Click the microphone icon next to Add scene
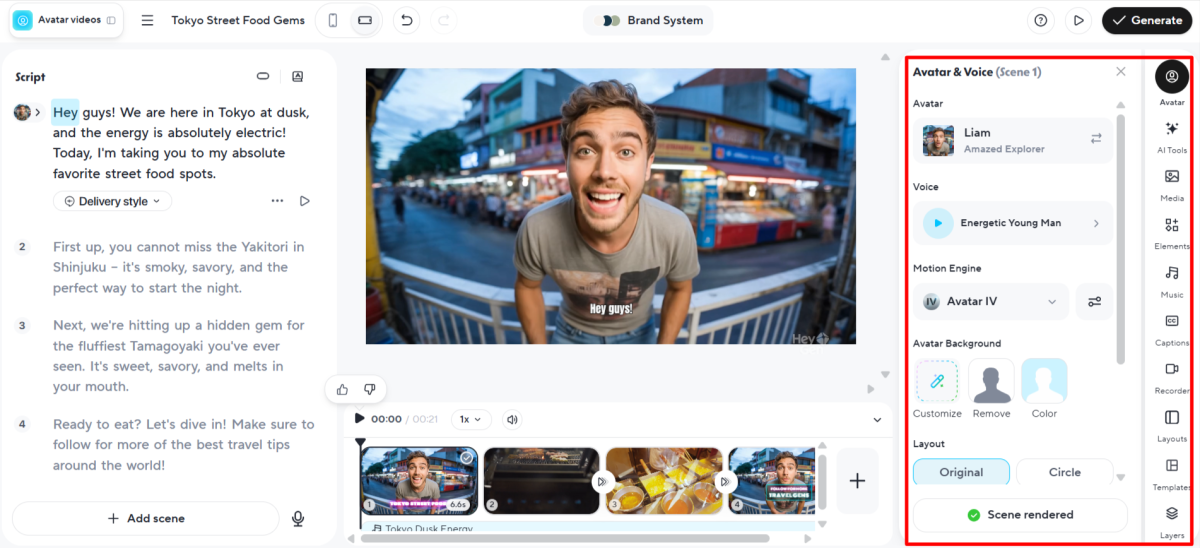1200x548 pixels. coord(298,518)
